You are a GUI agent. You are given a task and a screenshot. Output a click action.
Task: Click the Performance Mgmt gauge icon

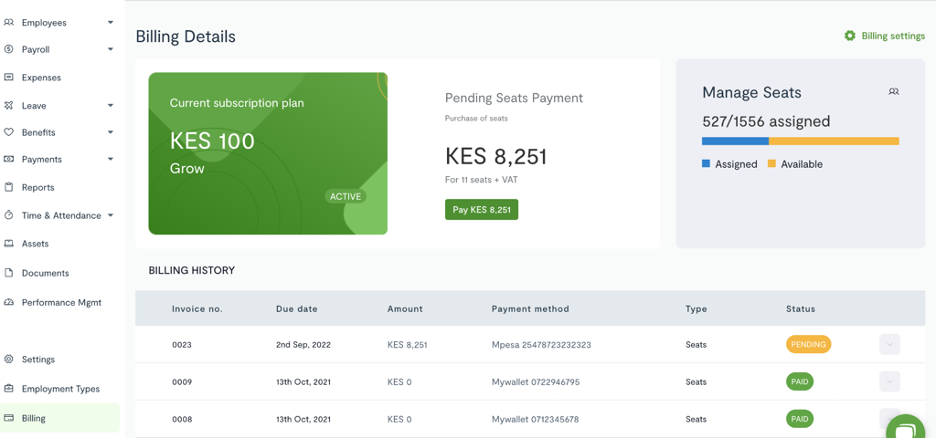[x=8, y=303]
